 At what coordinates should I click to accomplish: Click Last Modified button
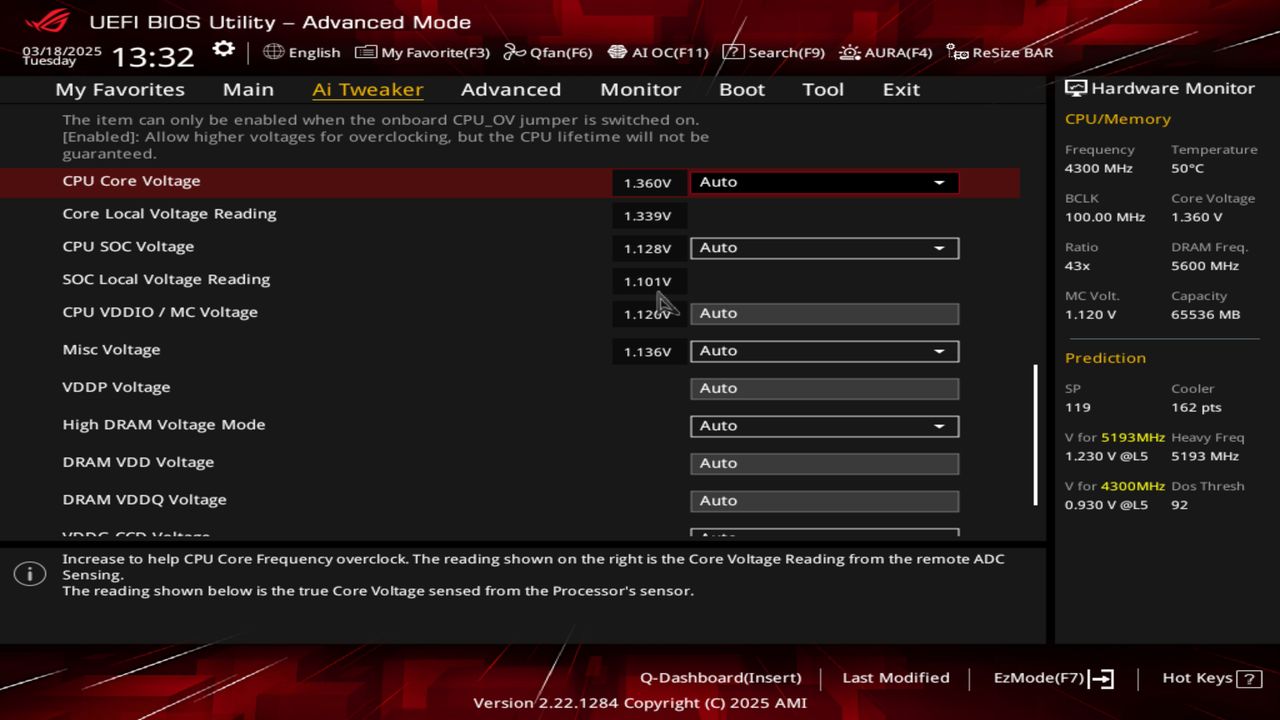tap(896, 678)
